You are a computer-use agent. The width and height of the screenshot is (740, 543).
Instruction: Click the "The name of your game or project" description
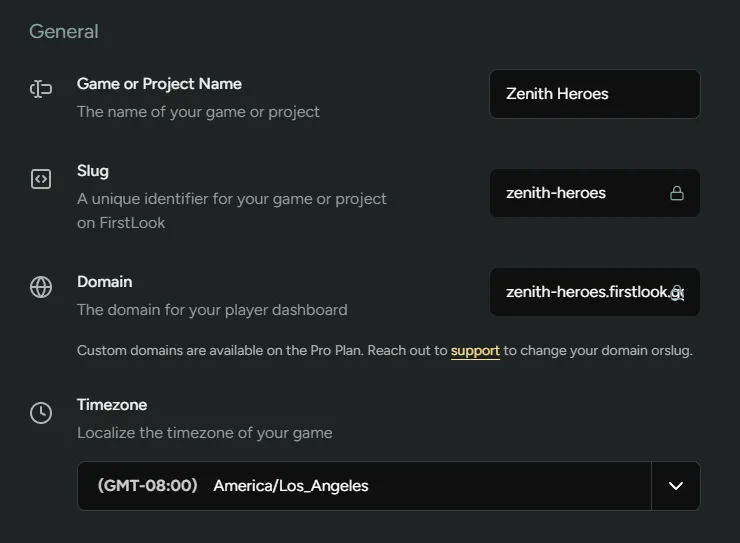[198, 112]
